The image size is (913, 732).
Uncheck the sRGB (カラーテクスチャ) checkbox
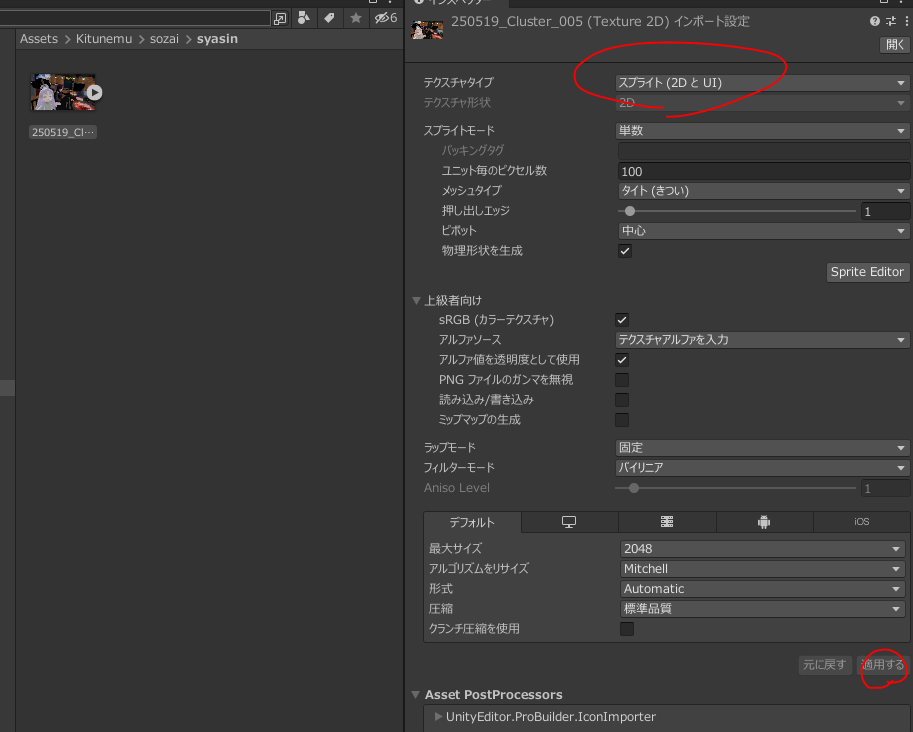(x=622, y=320)
